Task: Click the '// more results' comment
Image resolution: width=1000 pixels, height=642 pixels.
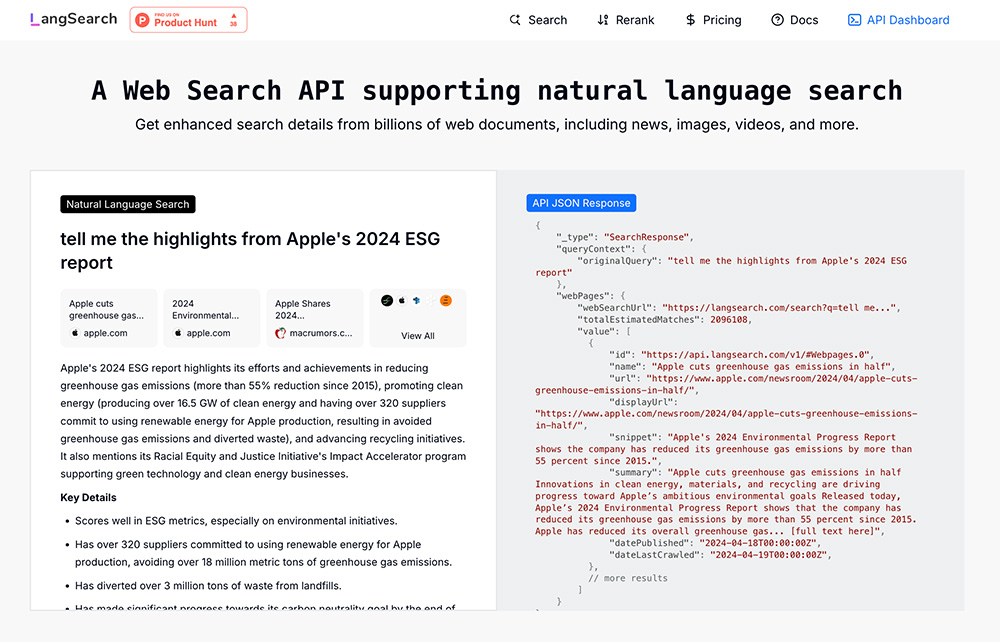Action: tap(628, 578)
